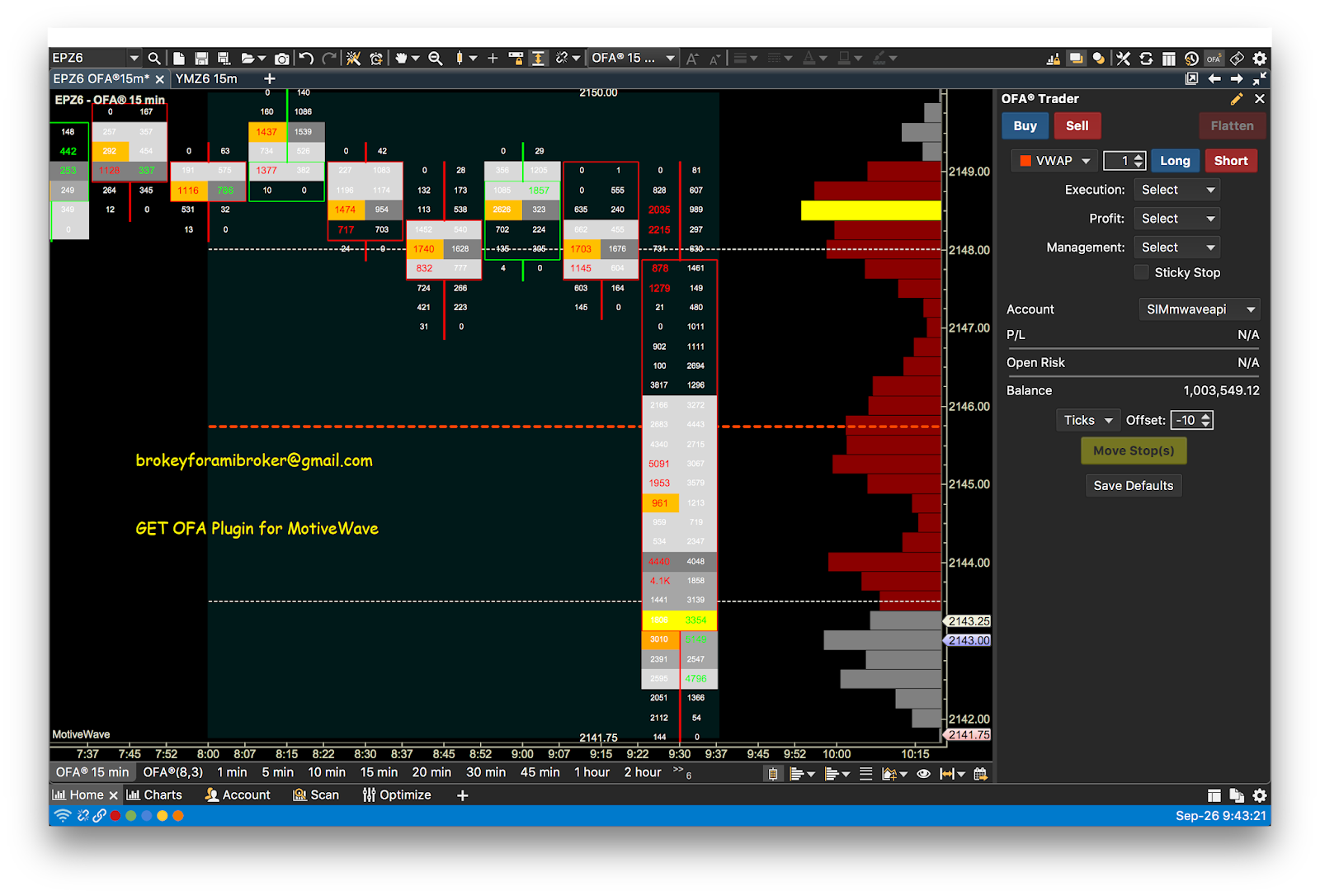Click the red status dot in status bar

point(115,816)
